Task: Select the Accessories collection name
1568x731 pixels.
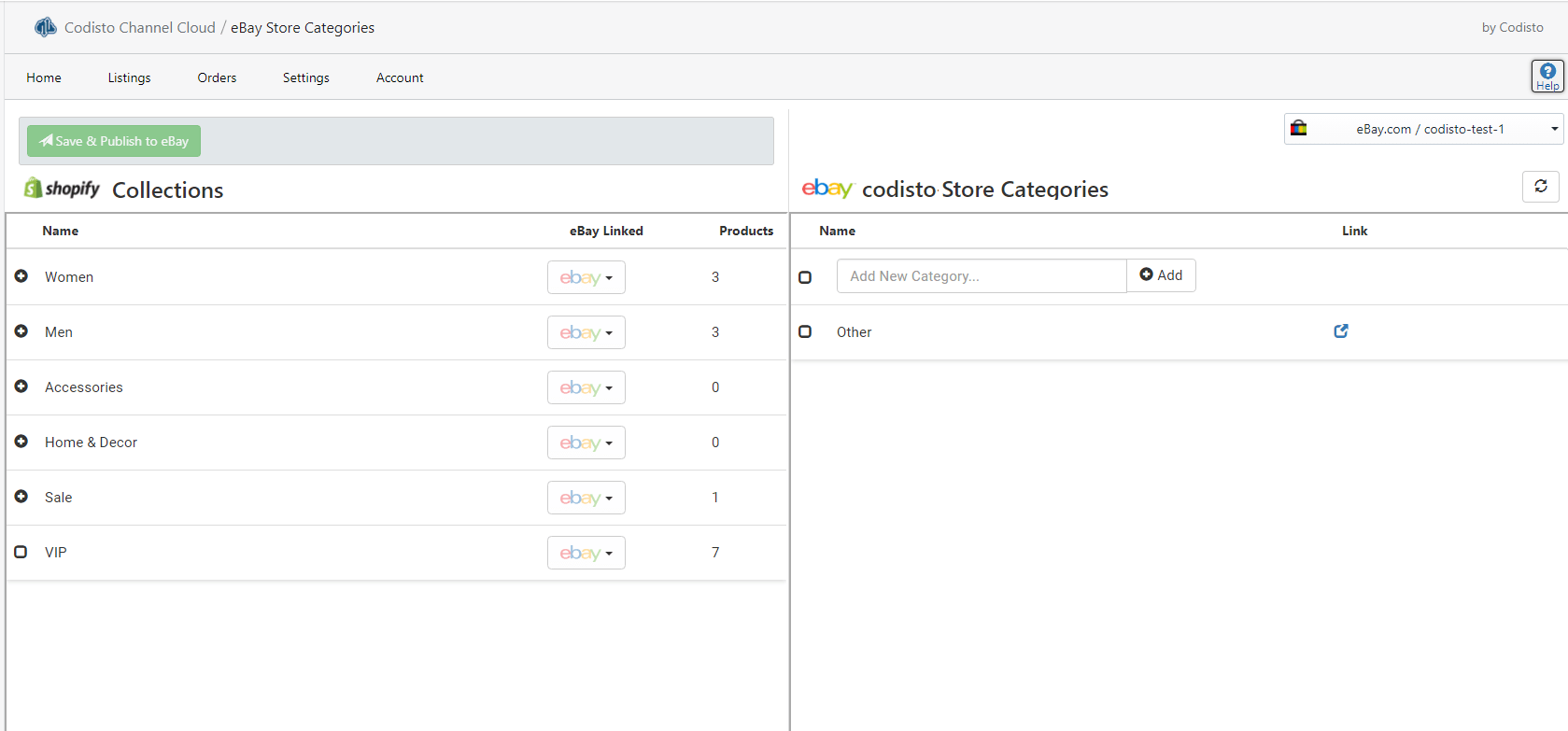Action: tap(84, 387)
